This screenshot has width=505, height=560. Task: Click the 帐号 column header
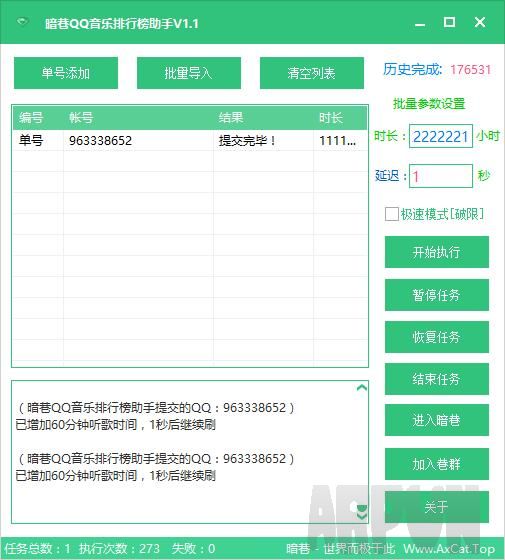tap(138, 118)
